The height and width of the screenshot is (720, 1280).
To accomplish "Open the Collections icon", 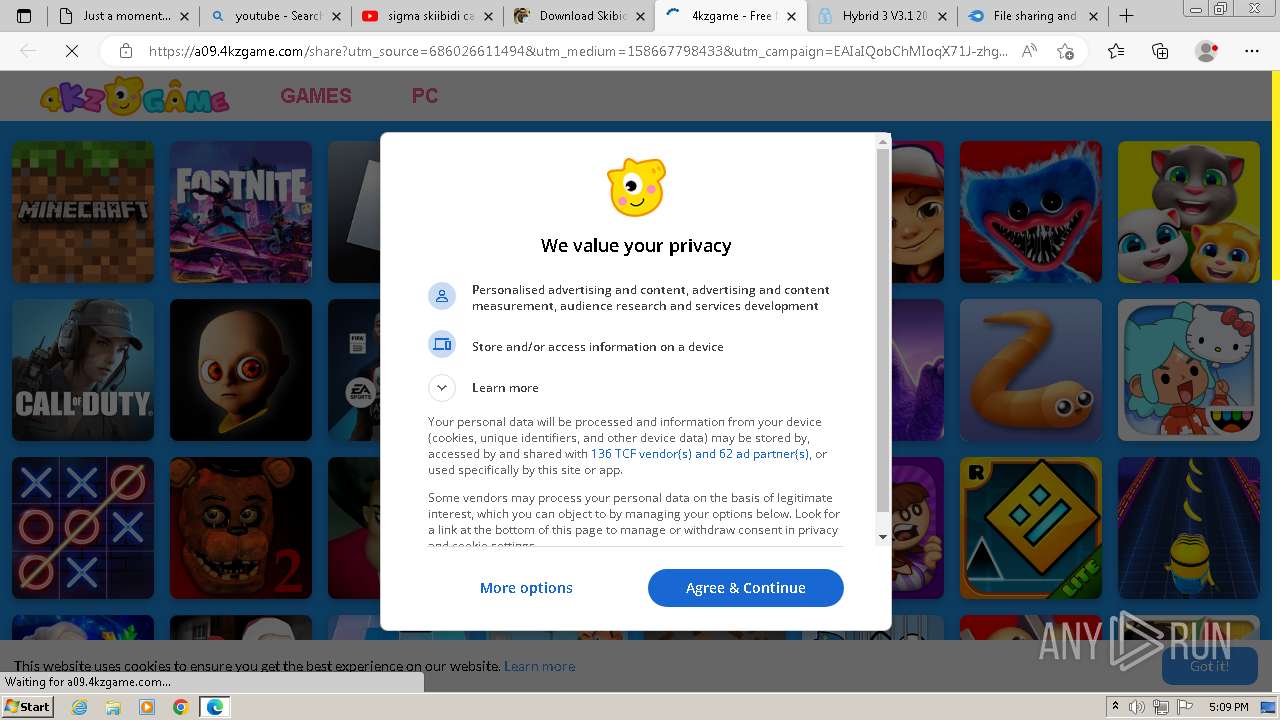I will 1160,51.
